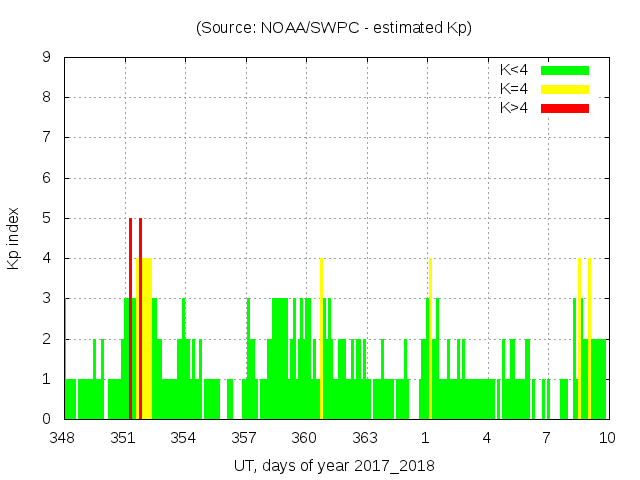The height and width of the screenshot is (480, 640).
Task: Click the 363 tick label on x-axis
Action: pos(365,438)
